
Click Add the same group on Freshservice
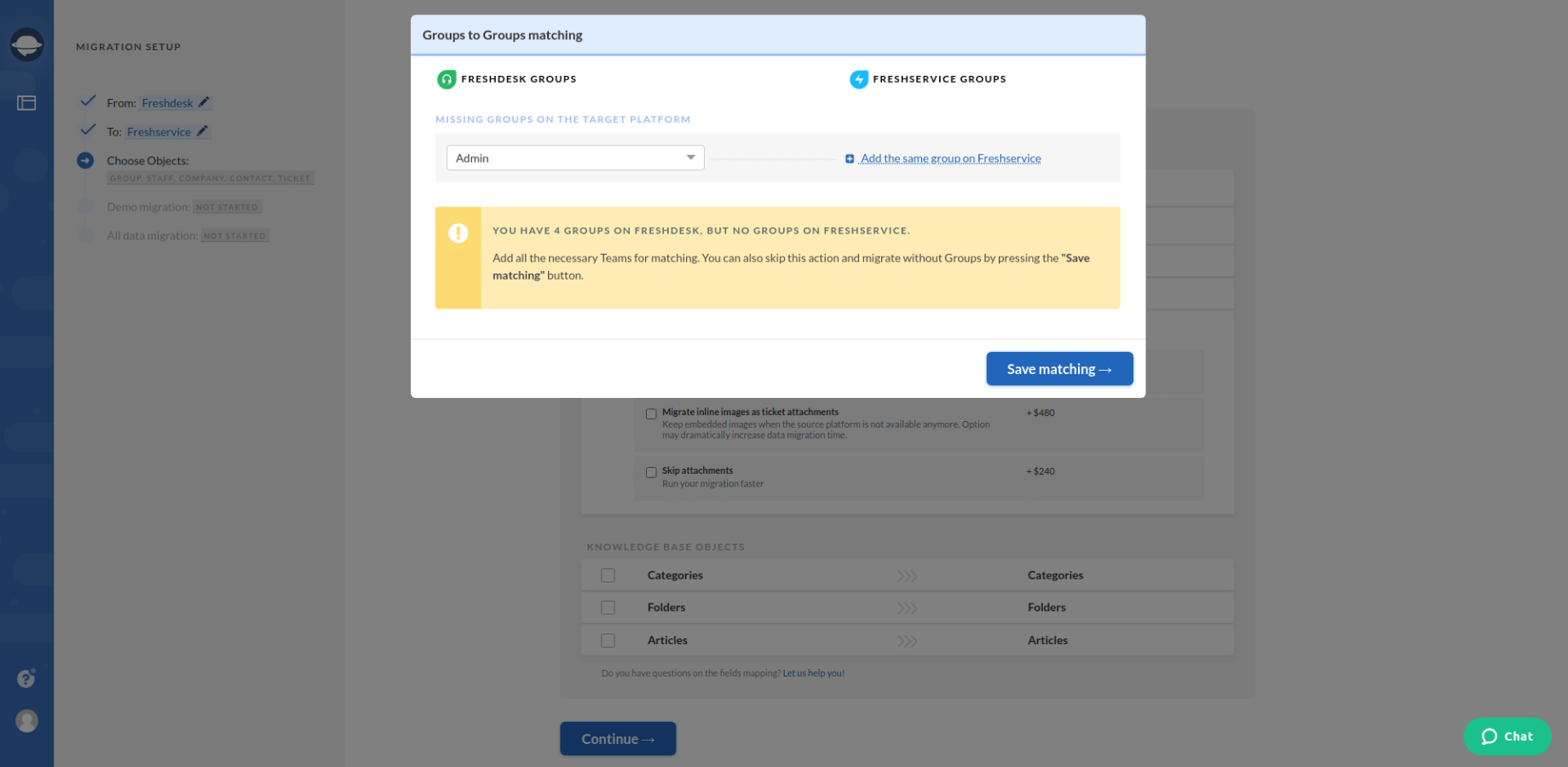coord(950,159)
